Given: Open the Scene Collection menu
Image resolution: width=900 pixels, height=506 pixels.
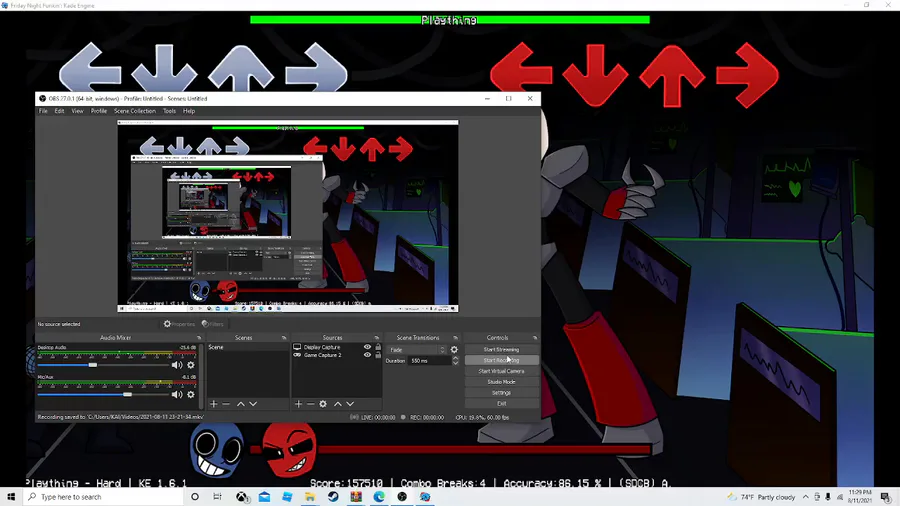Looking at the screenshot, I should point(135,111).
